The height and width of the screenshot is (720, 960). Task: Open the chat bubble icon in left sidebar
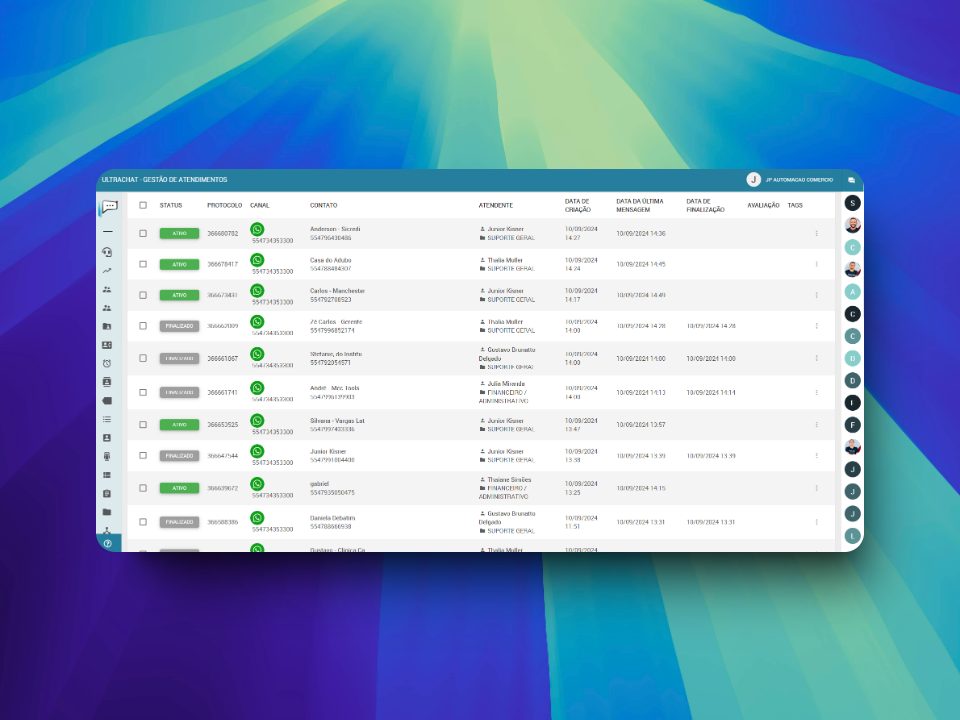(x=109, y=207)
